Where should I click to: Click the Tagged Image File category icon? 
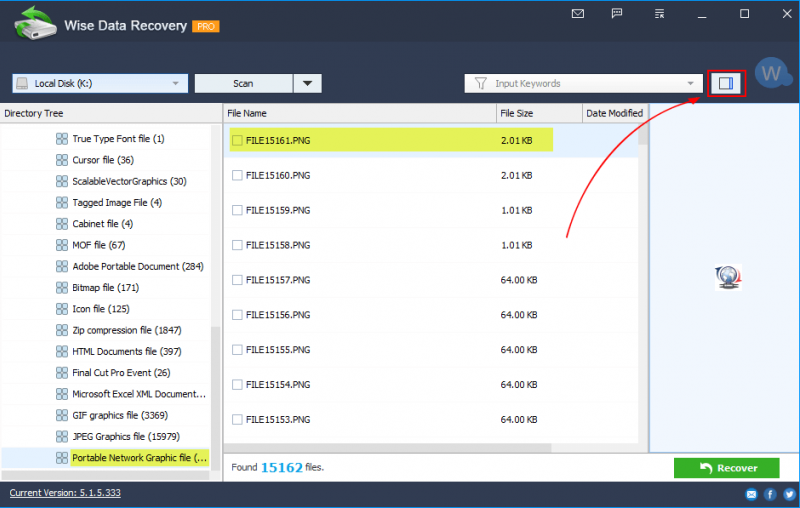click(x=62, y=202)
